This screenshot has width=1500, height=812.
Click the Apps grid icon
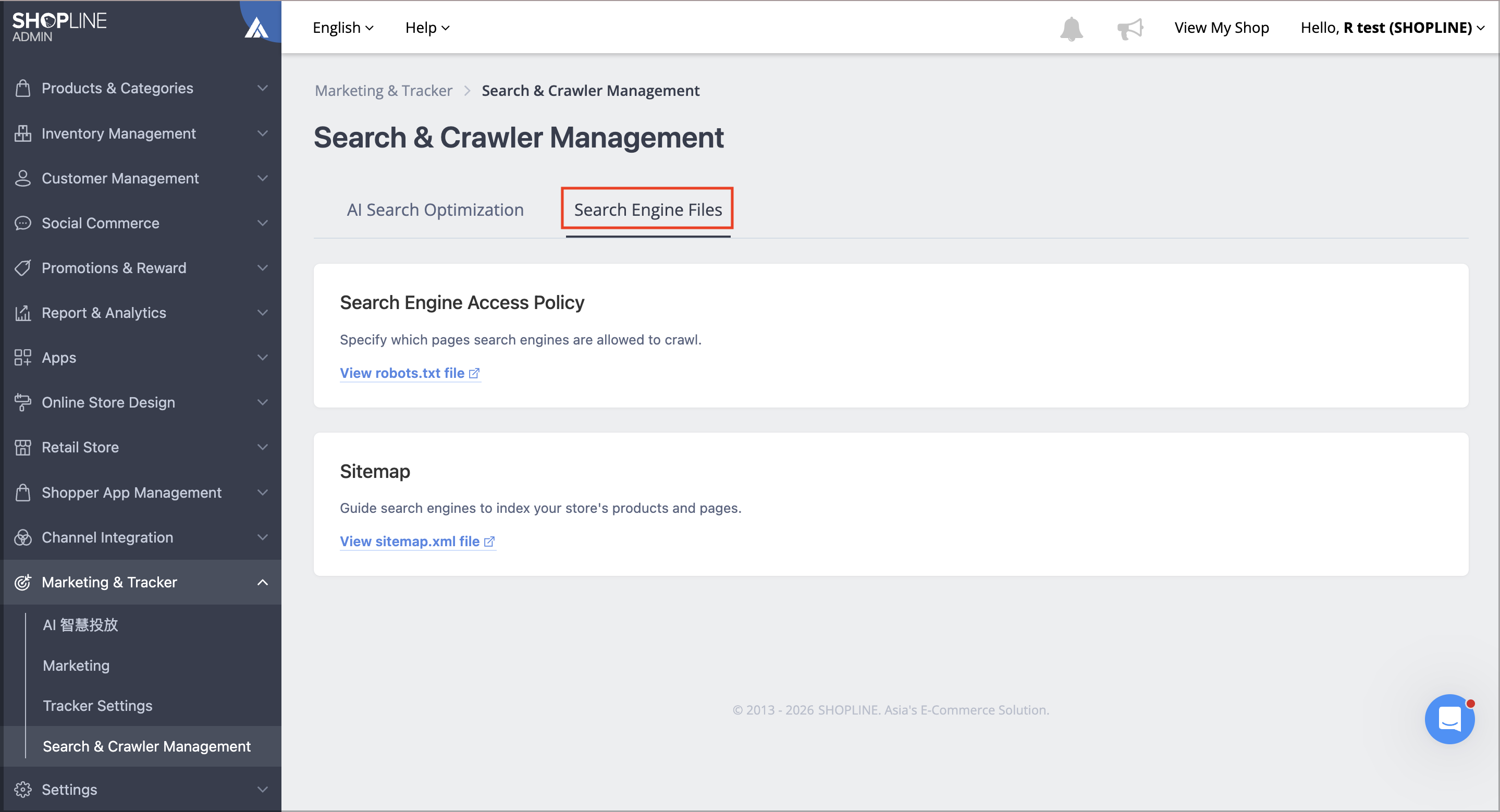[23, 358]
